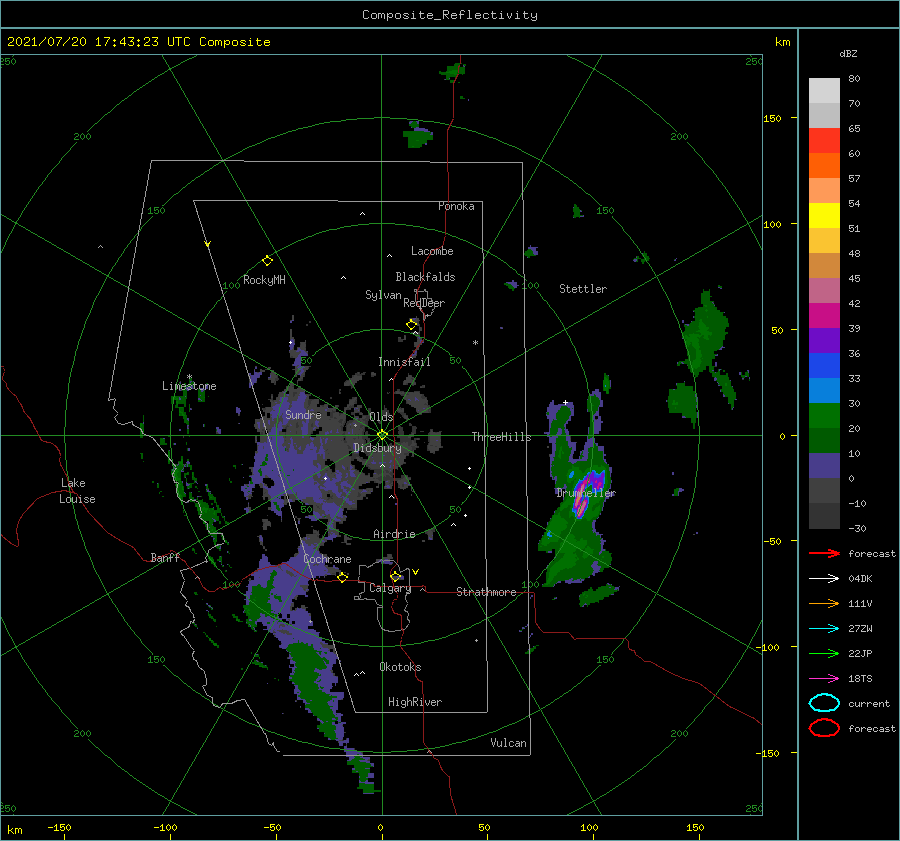Click the yellow diamond marker near Cochrane

[x=343, y=577]
